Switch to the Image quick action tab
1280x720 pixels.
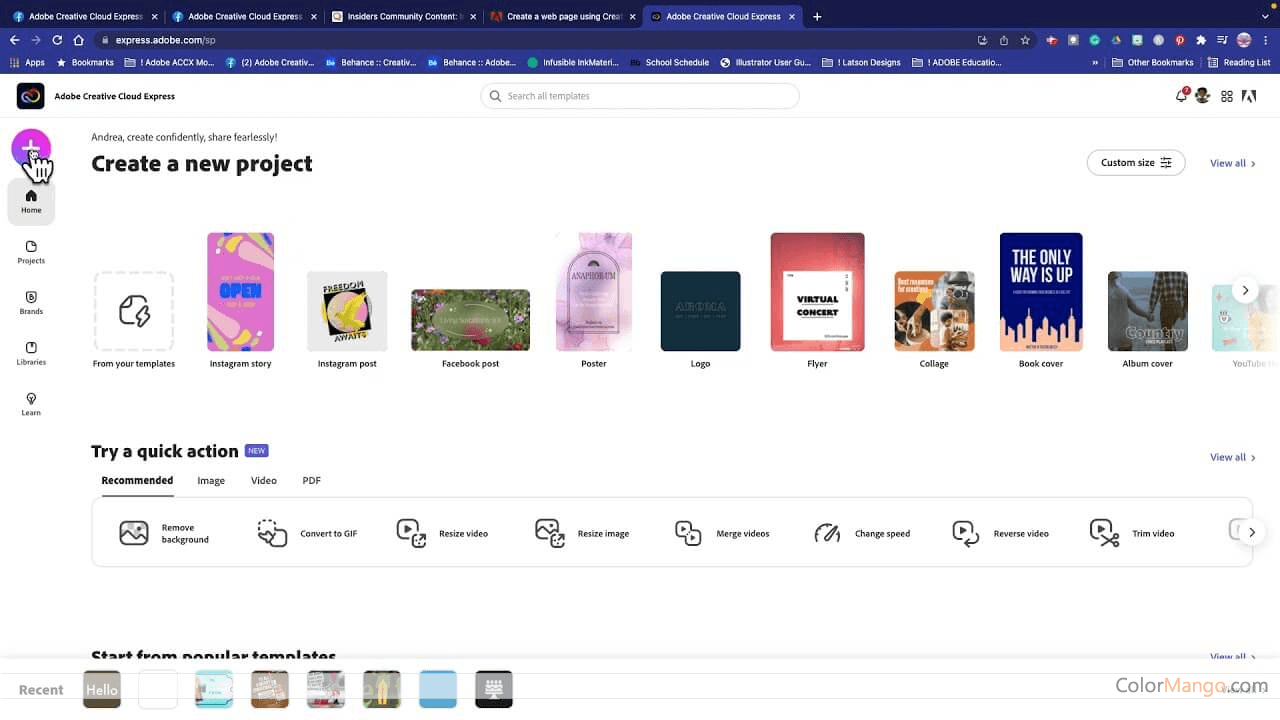click(x=211, y=481)
